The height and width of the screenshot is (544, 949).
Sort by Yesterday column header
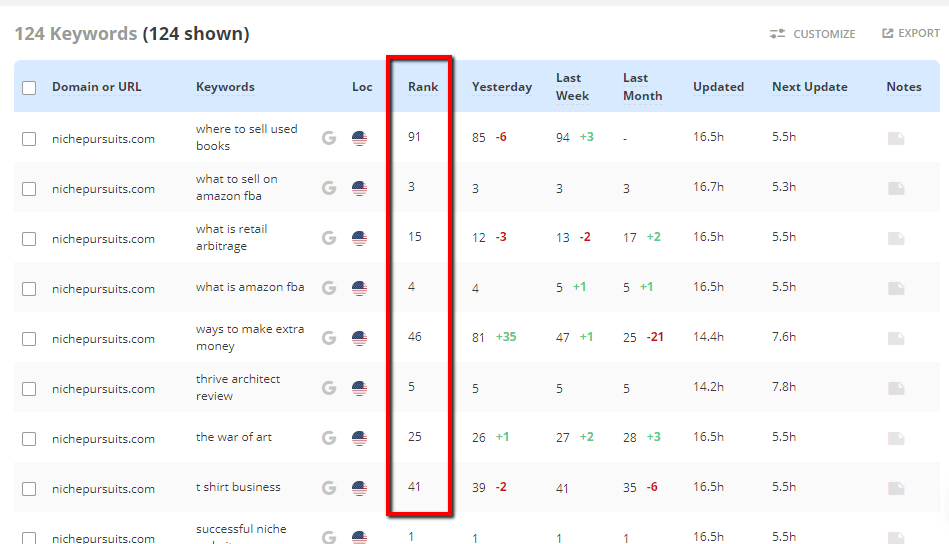502,87
